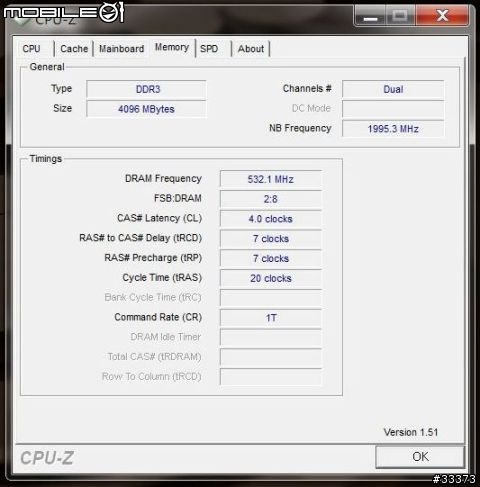
Task: Go to the SPD tab
Action: (209, 49)
